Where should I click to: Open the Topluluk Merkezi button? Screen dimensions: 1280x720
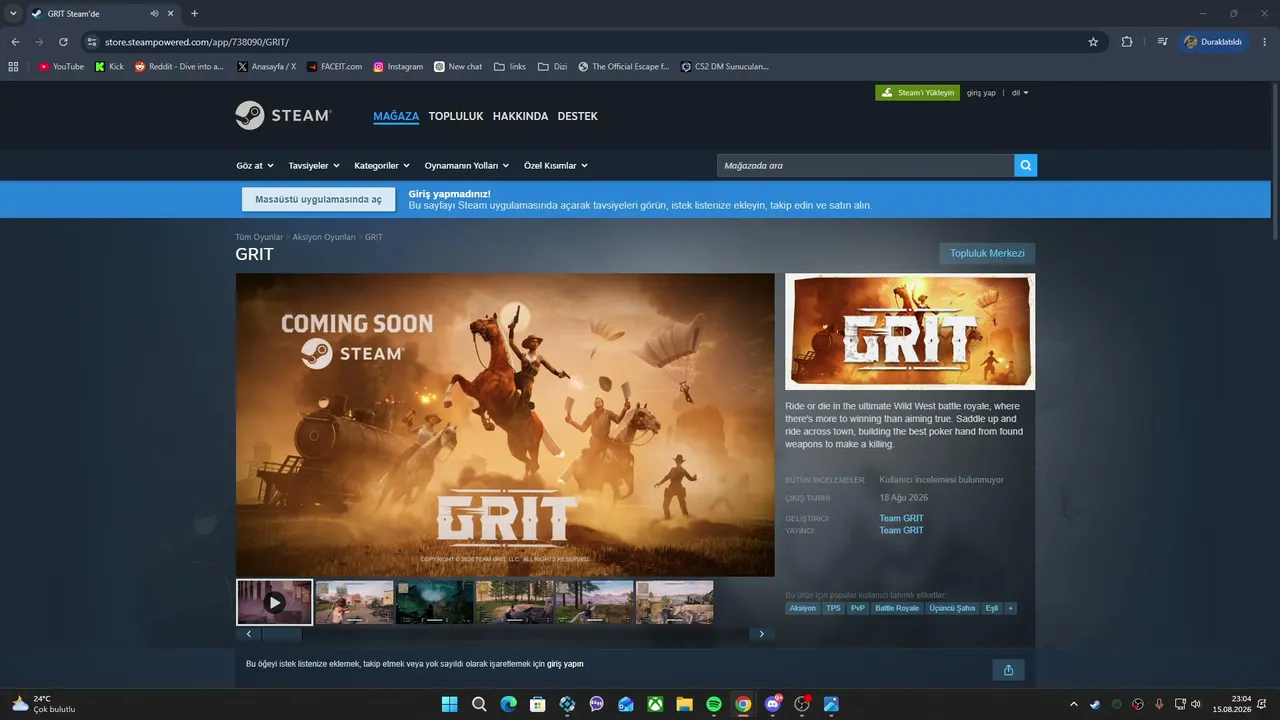coord(987,253)
